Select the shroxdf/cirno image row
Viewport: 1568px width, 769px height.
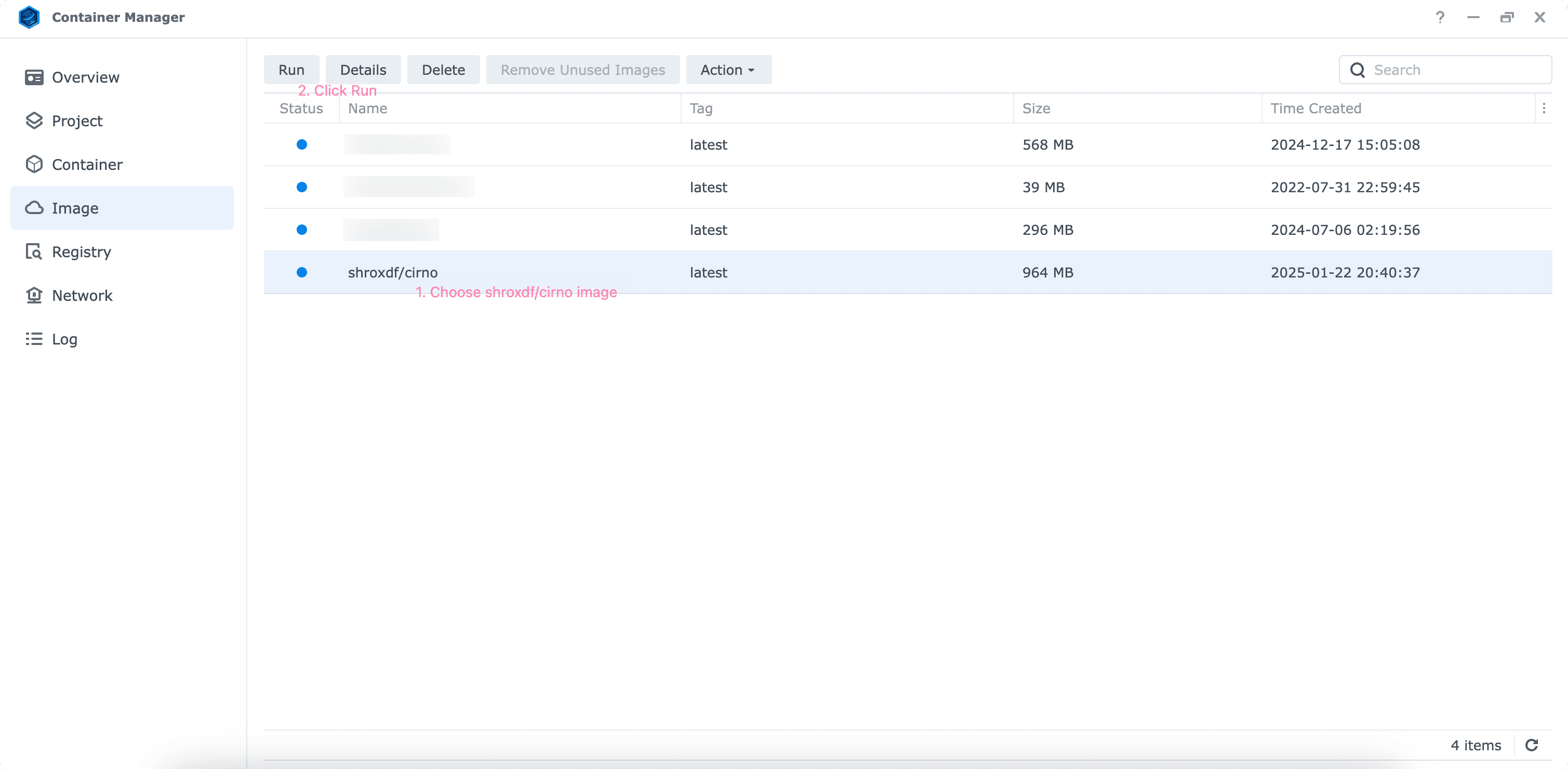(393, 272)
